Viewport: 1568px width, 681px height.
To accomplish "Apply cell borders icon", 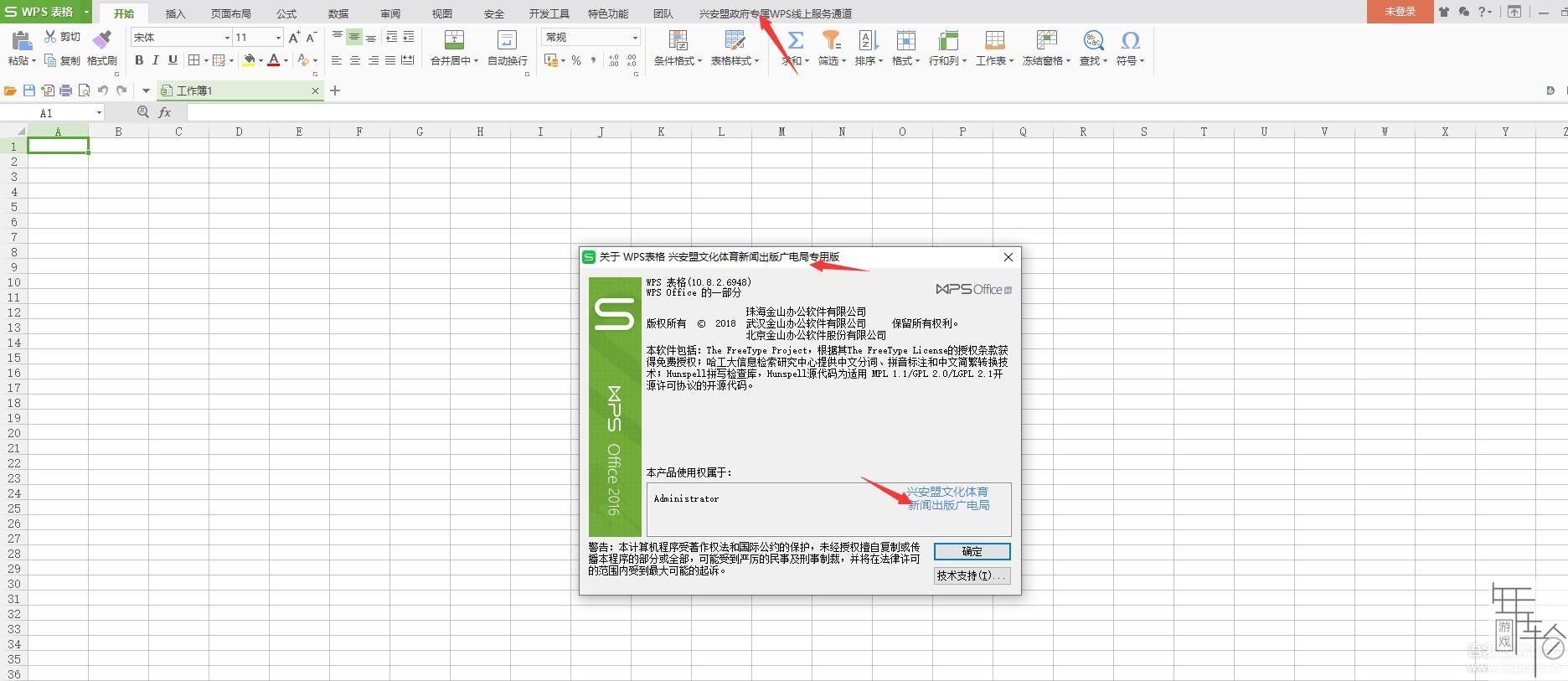I will 193,60.
